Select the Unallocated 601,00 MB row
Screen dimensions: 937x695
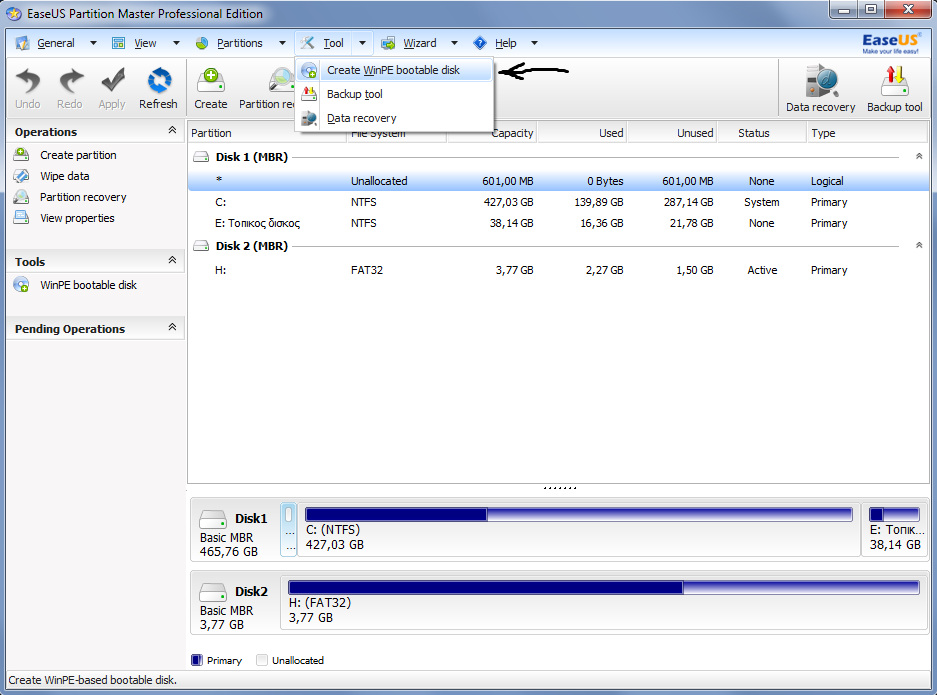[558, 181]
